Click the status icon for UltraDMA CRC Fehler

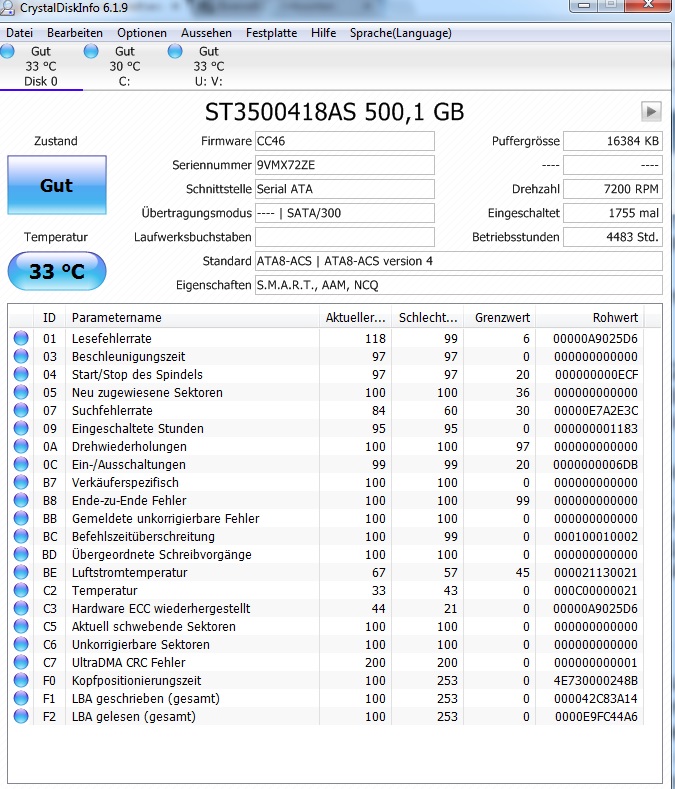tap(21, 662)
